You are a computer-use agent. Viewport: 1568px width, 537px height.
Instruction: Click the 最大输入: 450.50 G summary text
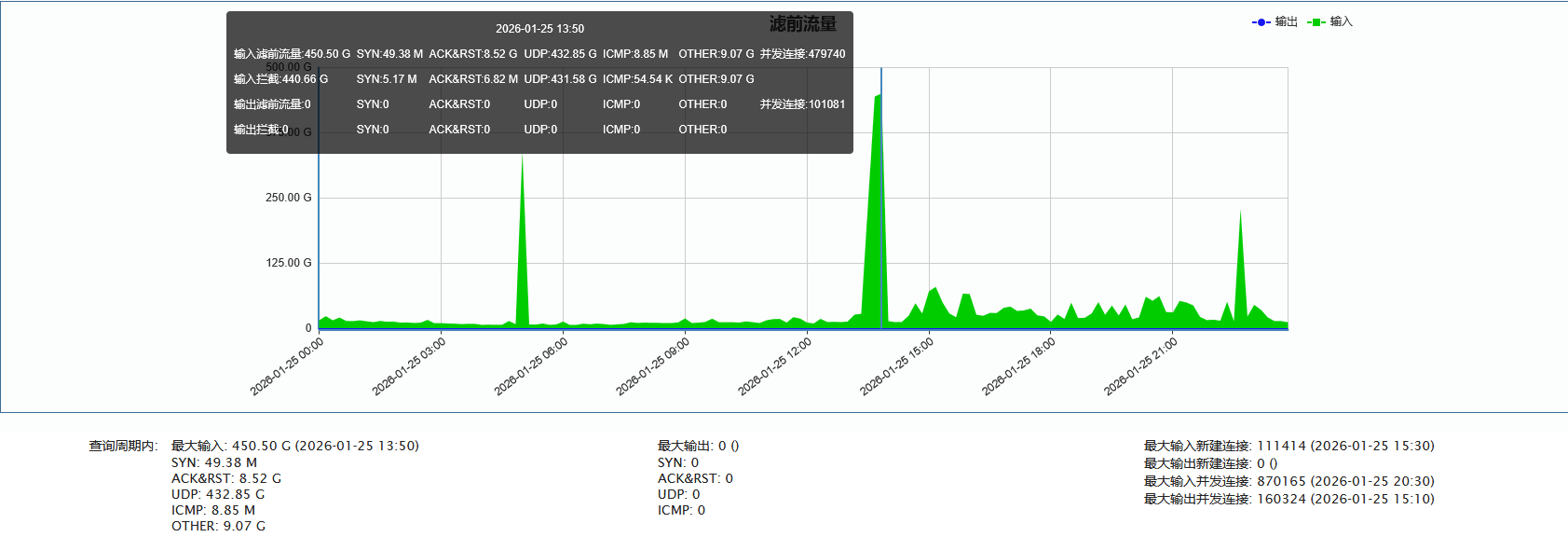[x=294, y=446]
